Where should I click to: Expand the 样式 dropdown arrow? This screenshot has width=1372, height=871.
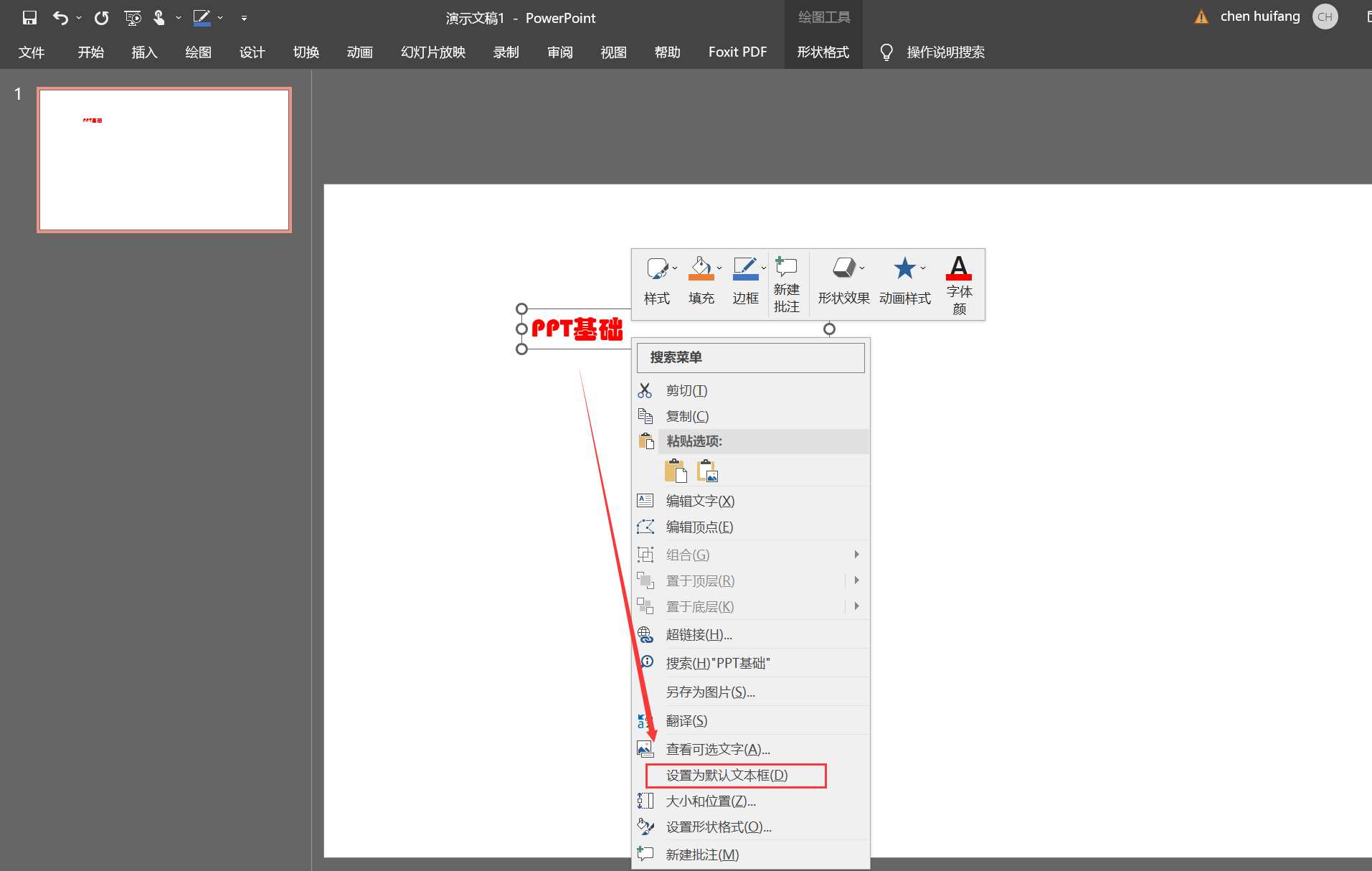pyautogui.click(x=675, y=268)
